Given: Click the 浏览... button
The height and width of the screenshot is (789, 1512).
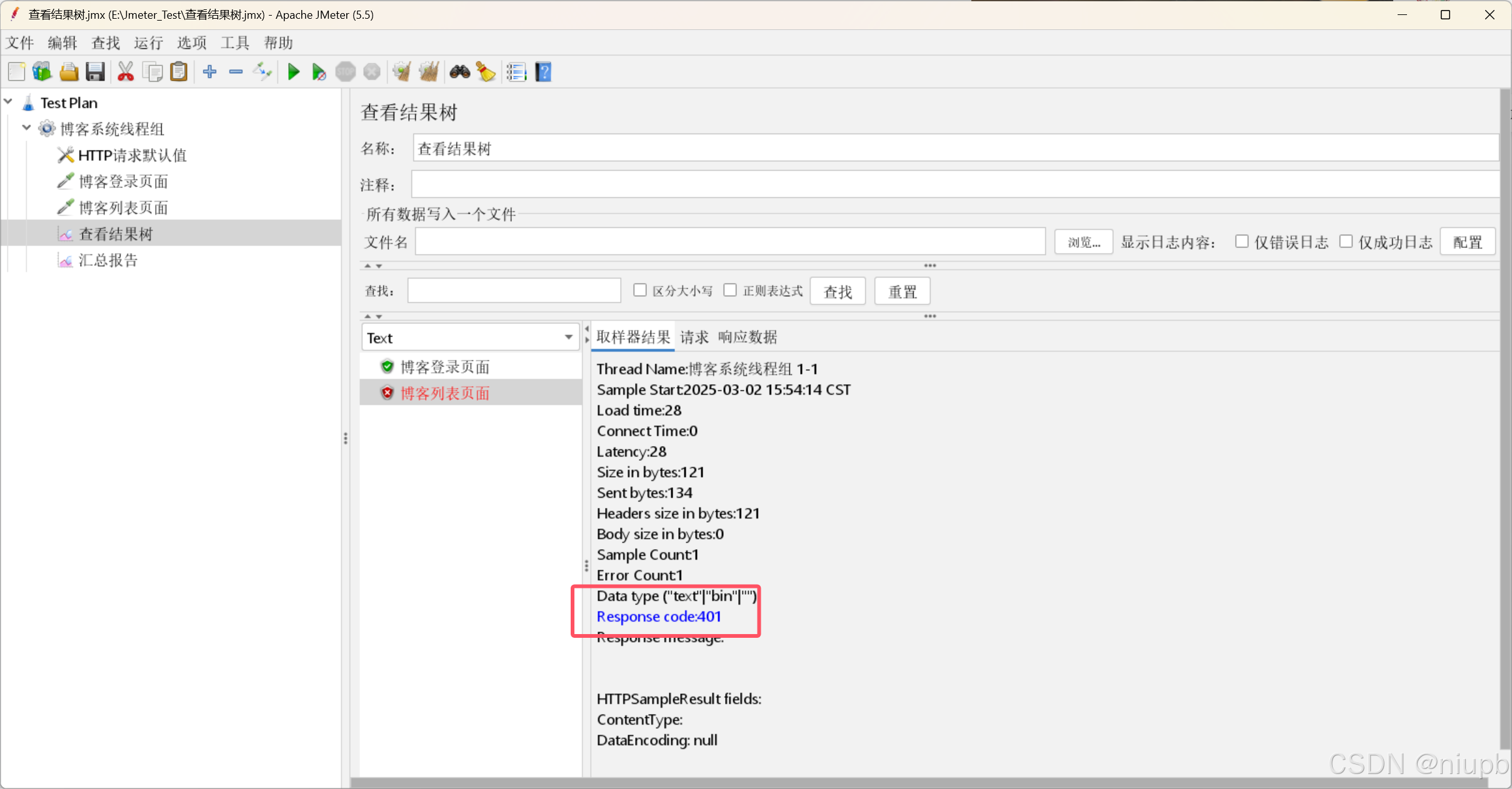Looking at the screenshot, I should coord(1083,242).
